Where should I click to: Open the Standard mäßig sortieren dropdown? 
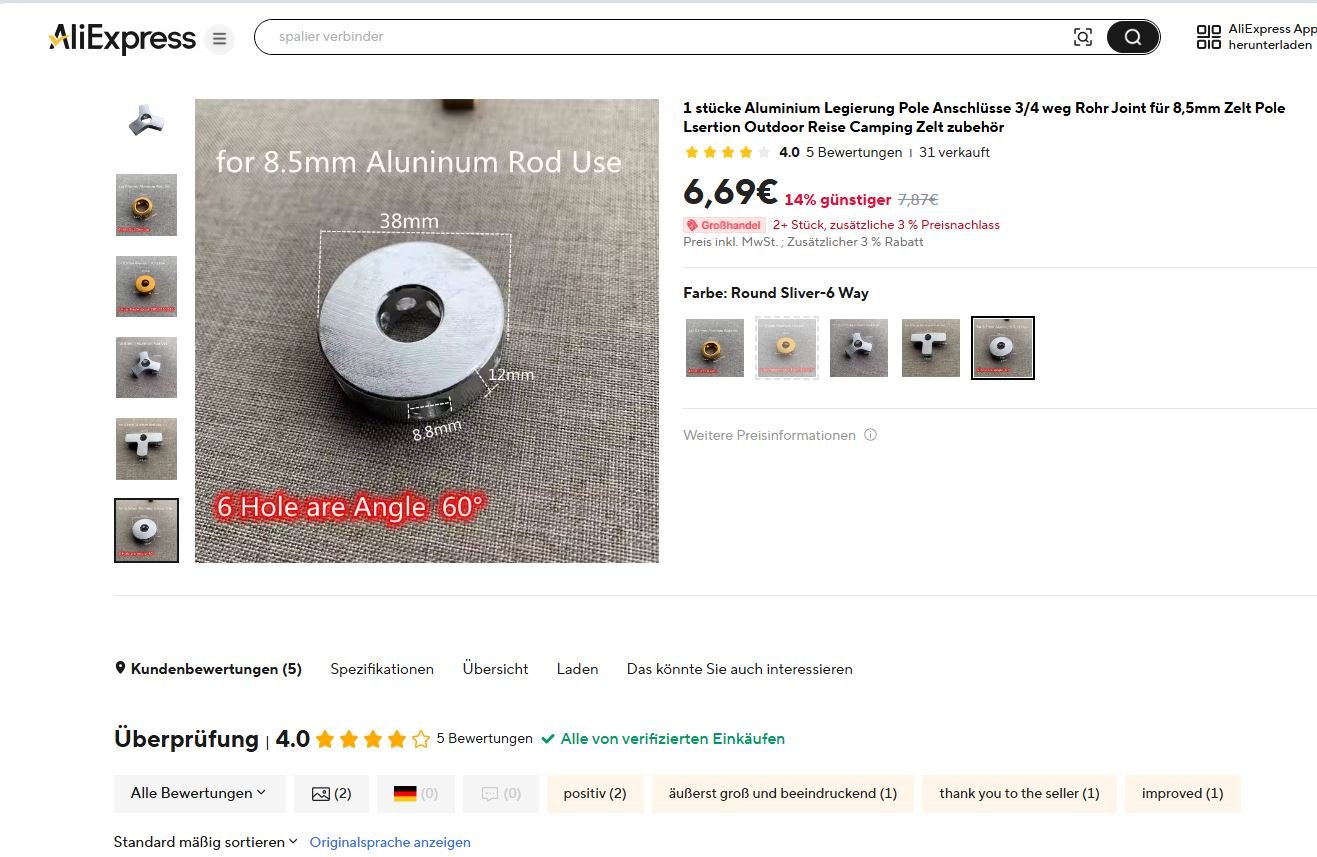205,842
